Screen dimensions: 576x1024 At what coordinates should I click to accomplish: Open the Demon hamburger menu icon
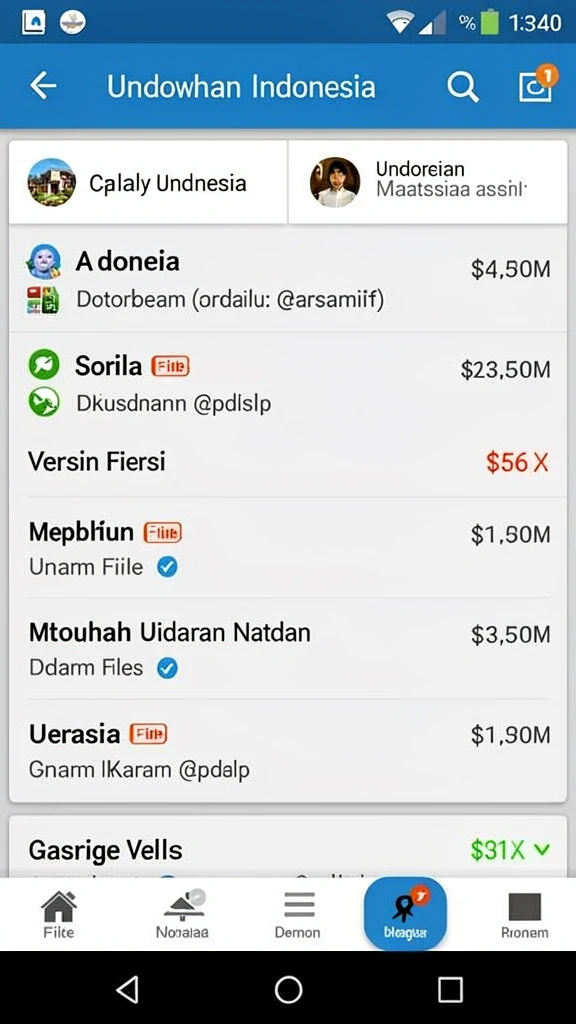[297, 914]
